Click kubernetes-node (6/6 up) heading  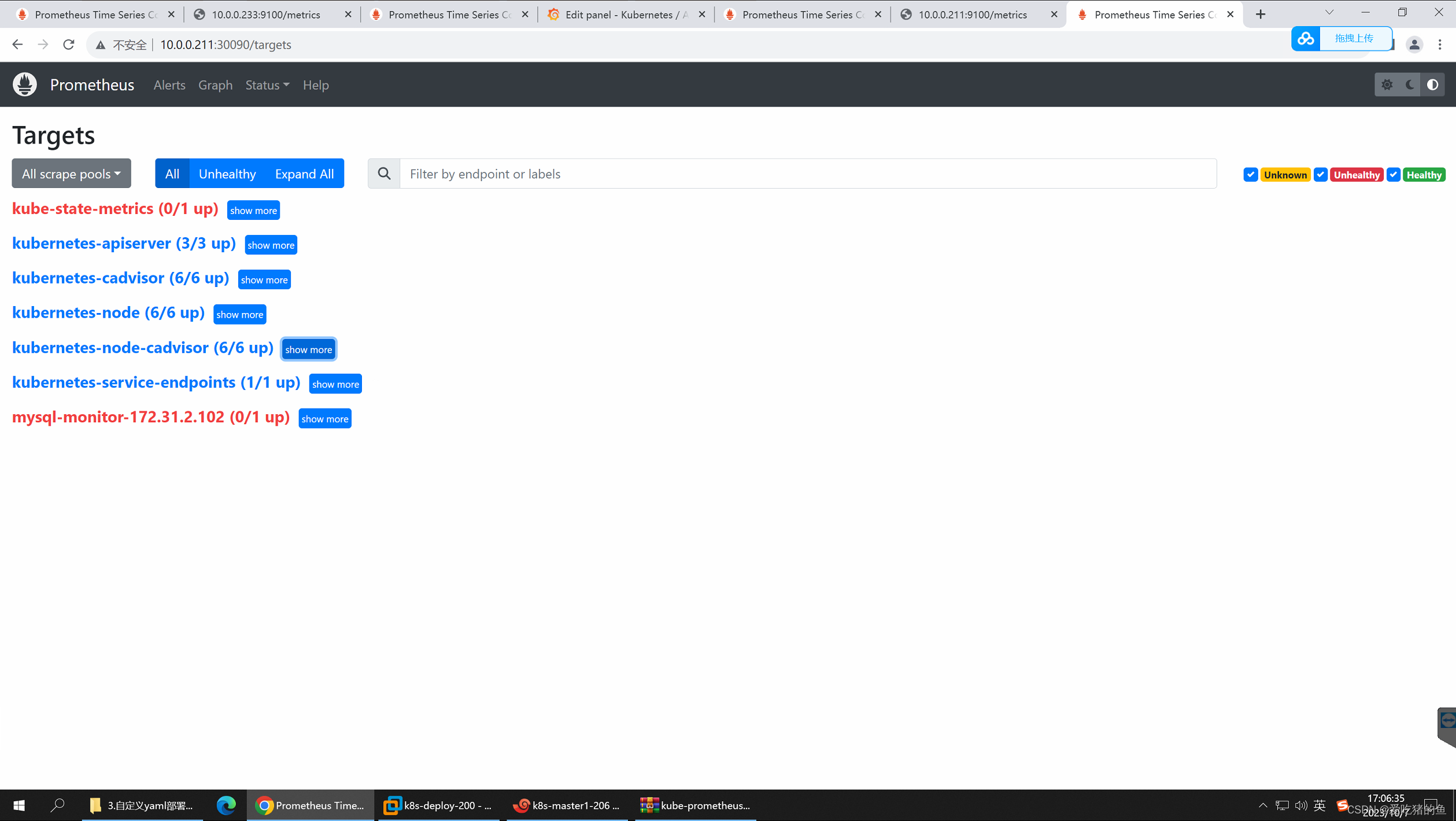pyautogui.click(x=108, y=312)
